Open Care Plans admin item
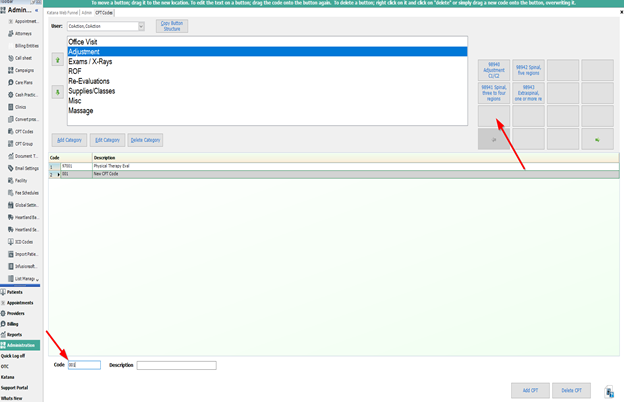This screenshot has height=402, width=624. tap(20, 83)
